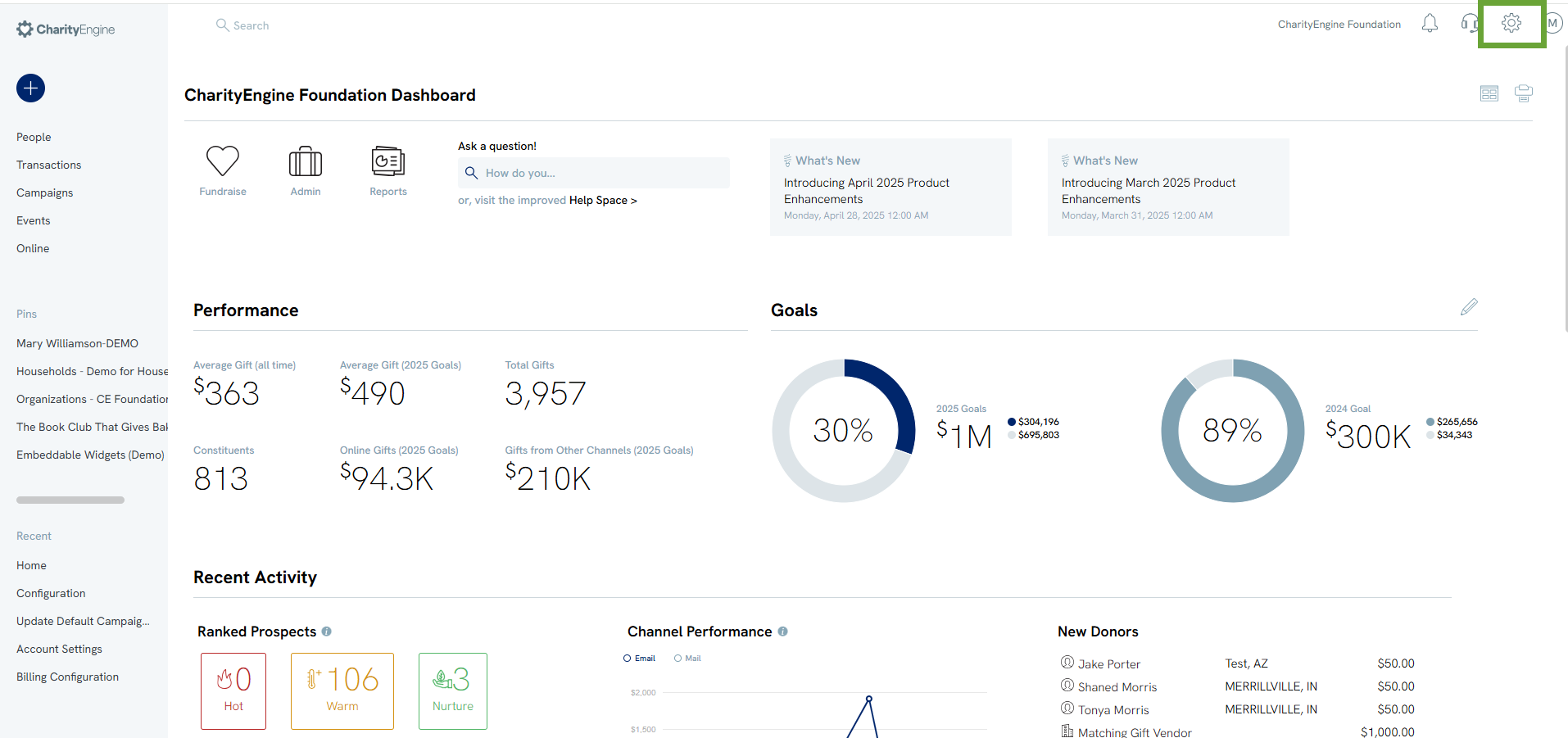
Task: Open April 2025 Product Enhancements card
Action: pyautogui.click(x=890, y=187)
